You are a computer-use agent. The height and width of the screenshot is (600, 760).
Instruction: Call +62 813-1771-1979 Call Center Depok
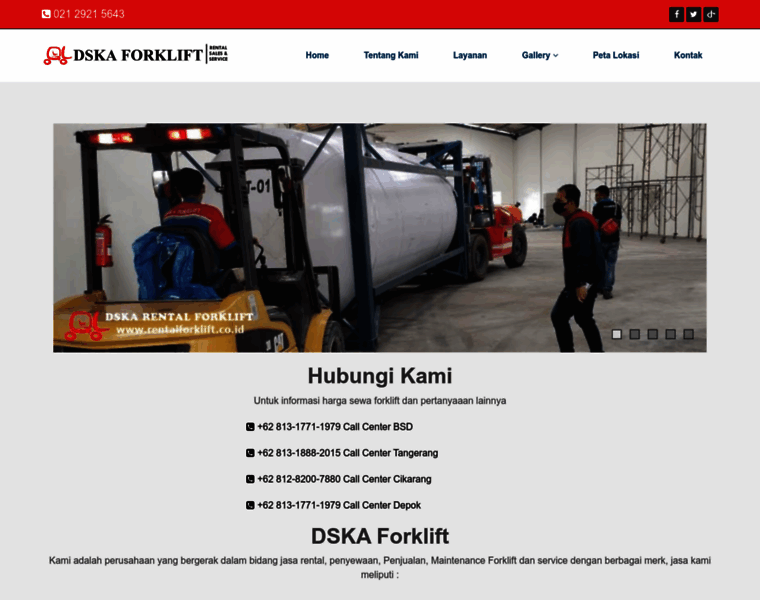(x=339, y=505)
